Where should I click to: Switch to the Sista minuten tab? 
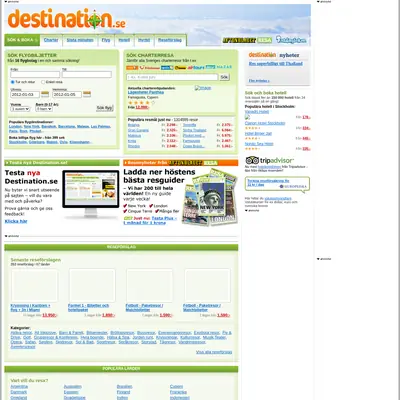80,40
